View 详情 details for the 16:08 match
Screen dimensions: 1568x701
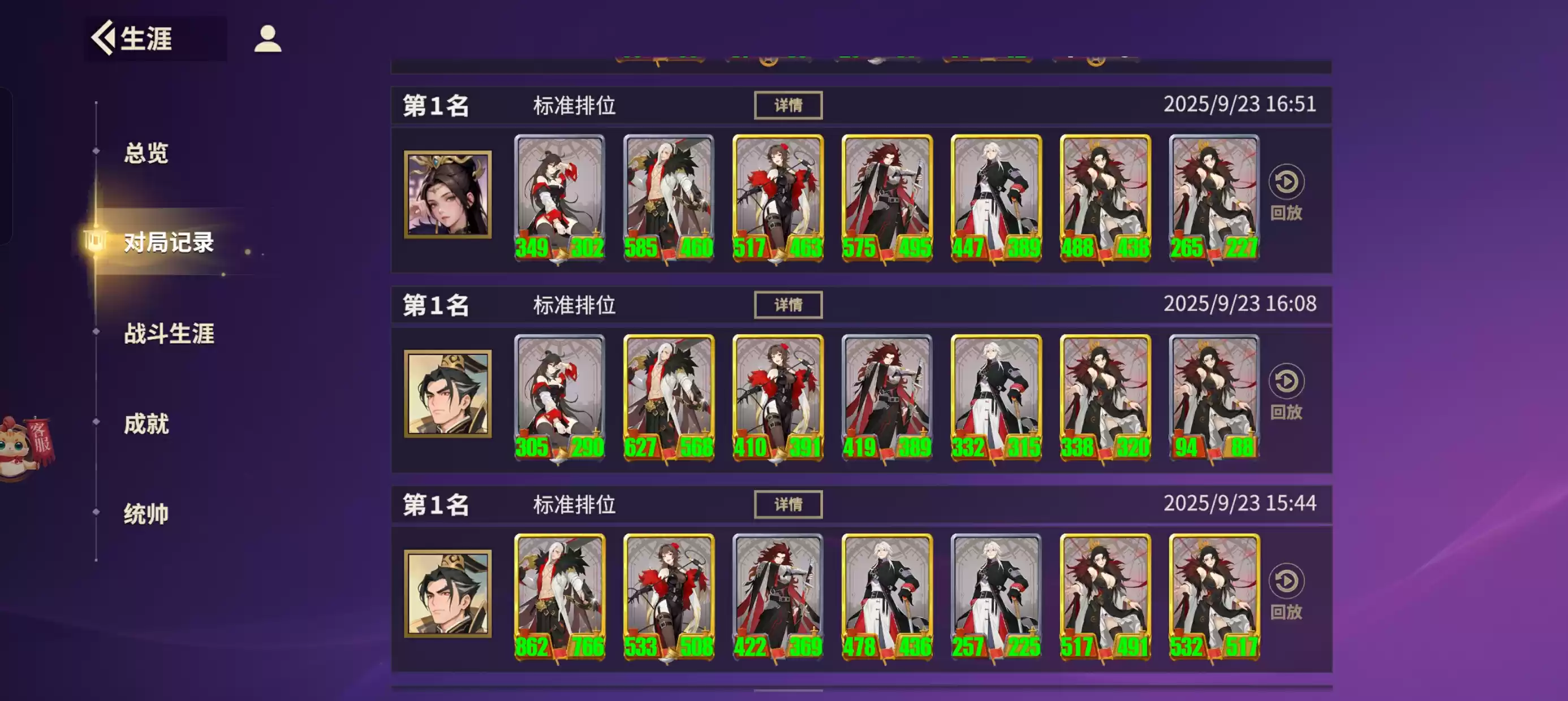click(787, 305)
